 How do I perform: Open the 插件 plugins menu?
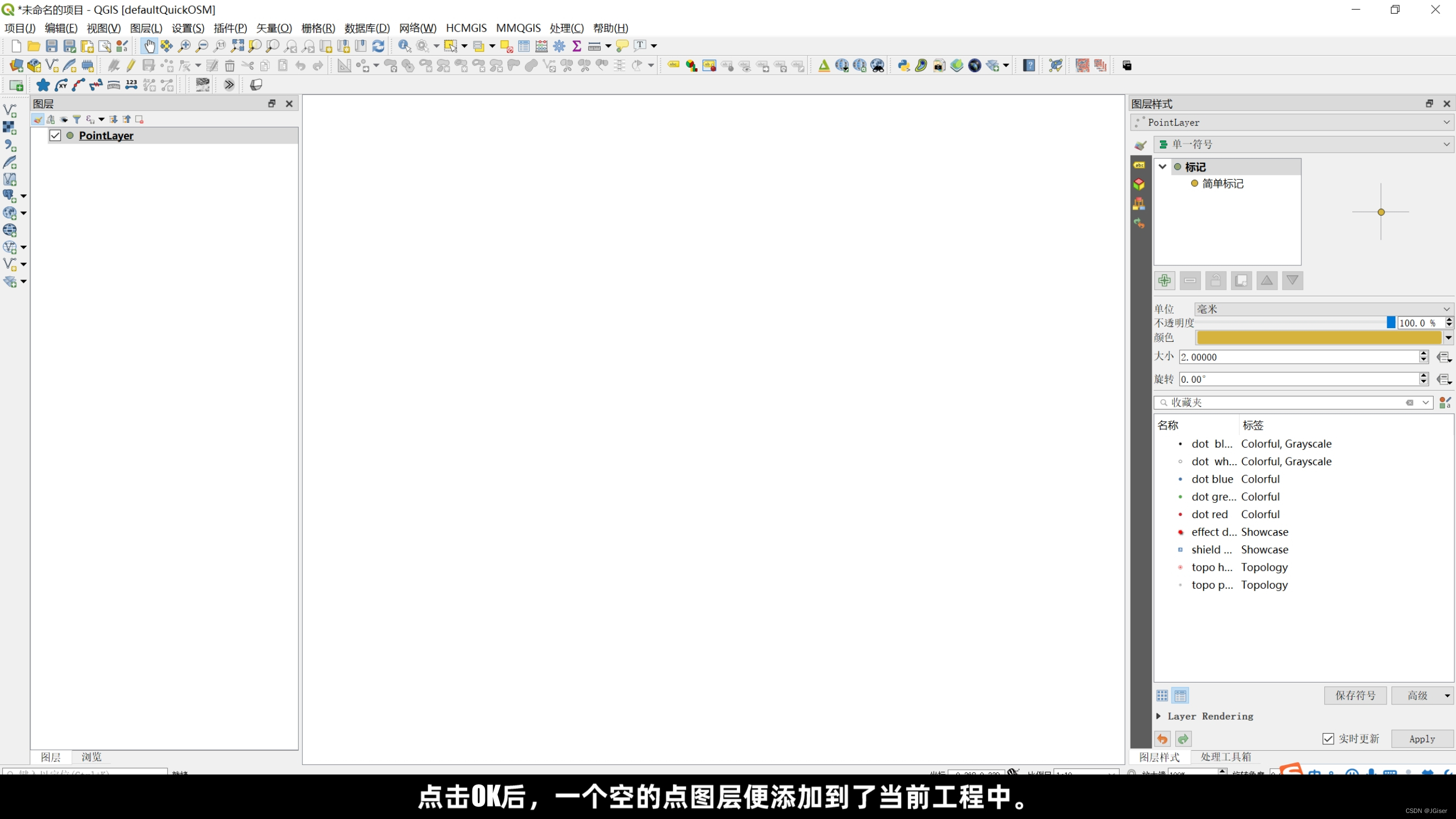click(230, 28)
